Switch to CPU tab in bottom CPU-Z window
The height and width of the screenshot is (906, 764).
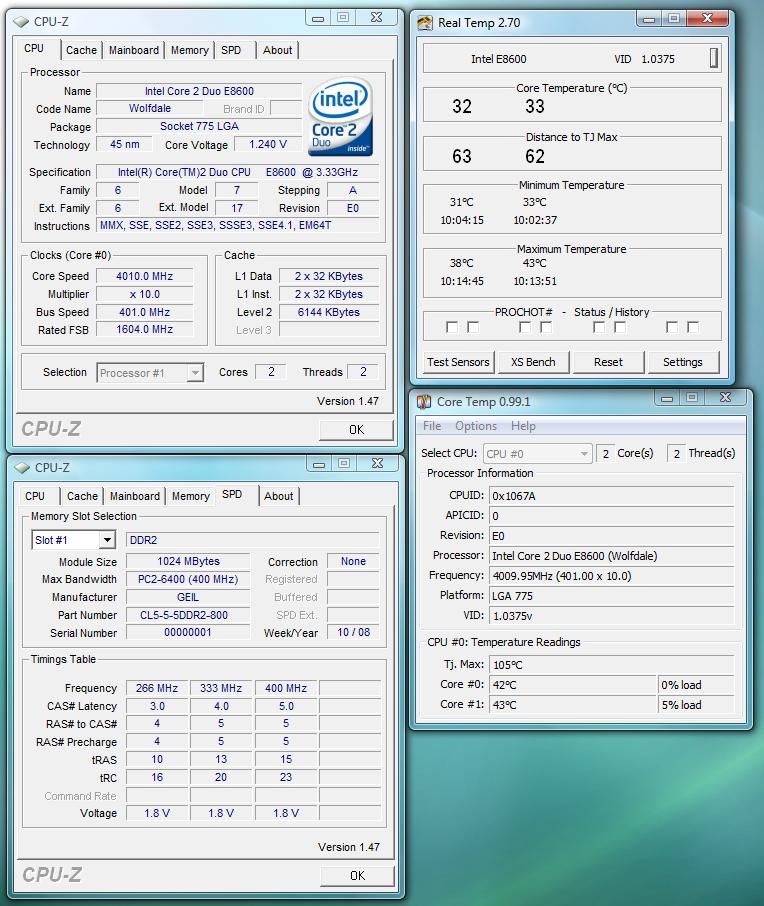(x=35, y=496)
